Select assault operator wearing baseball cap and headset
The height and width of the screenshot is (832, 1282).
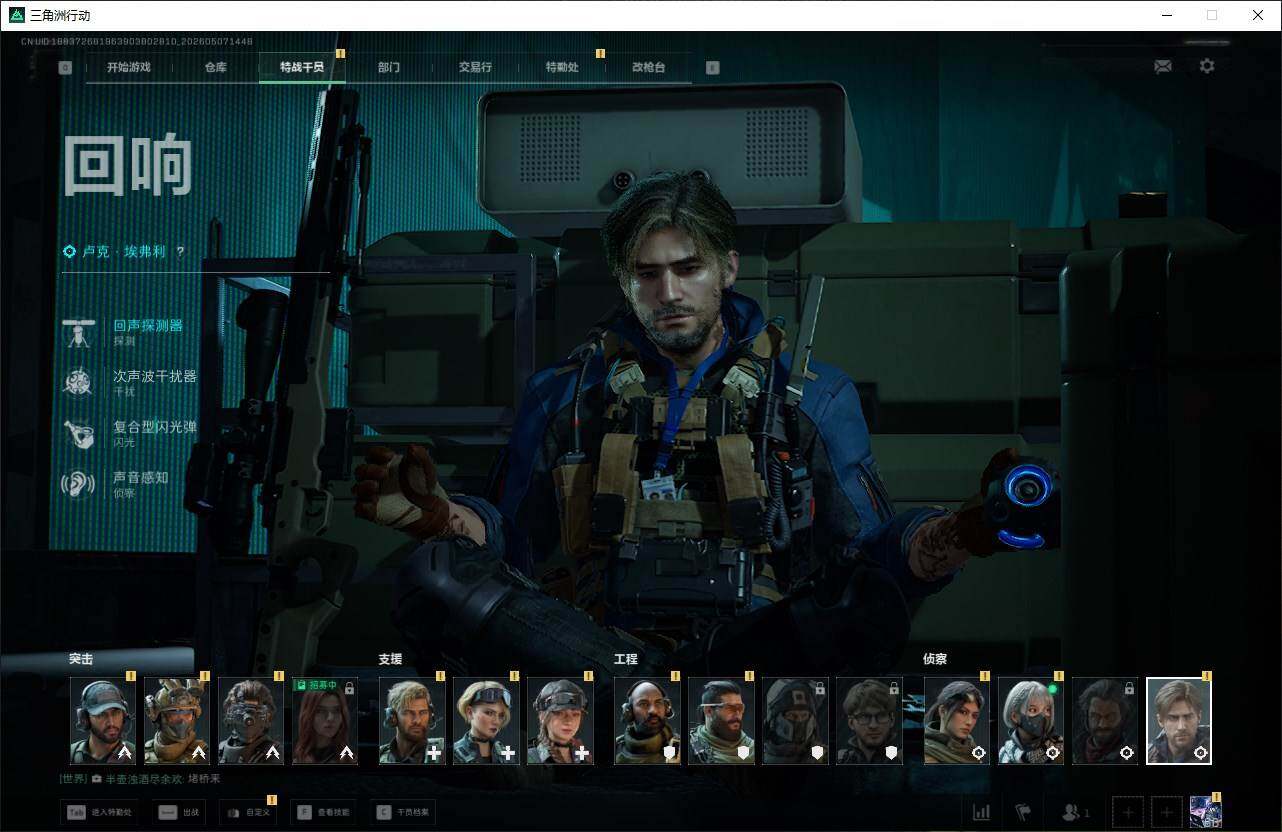click(x=103, y=721)
